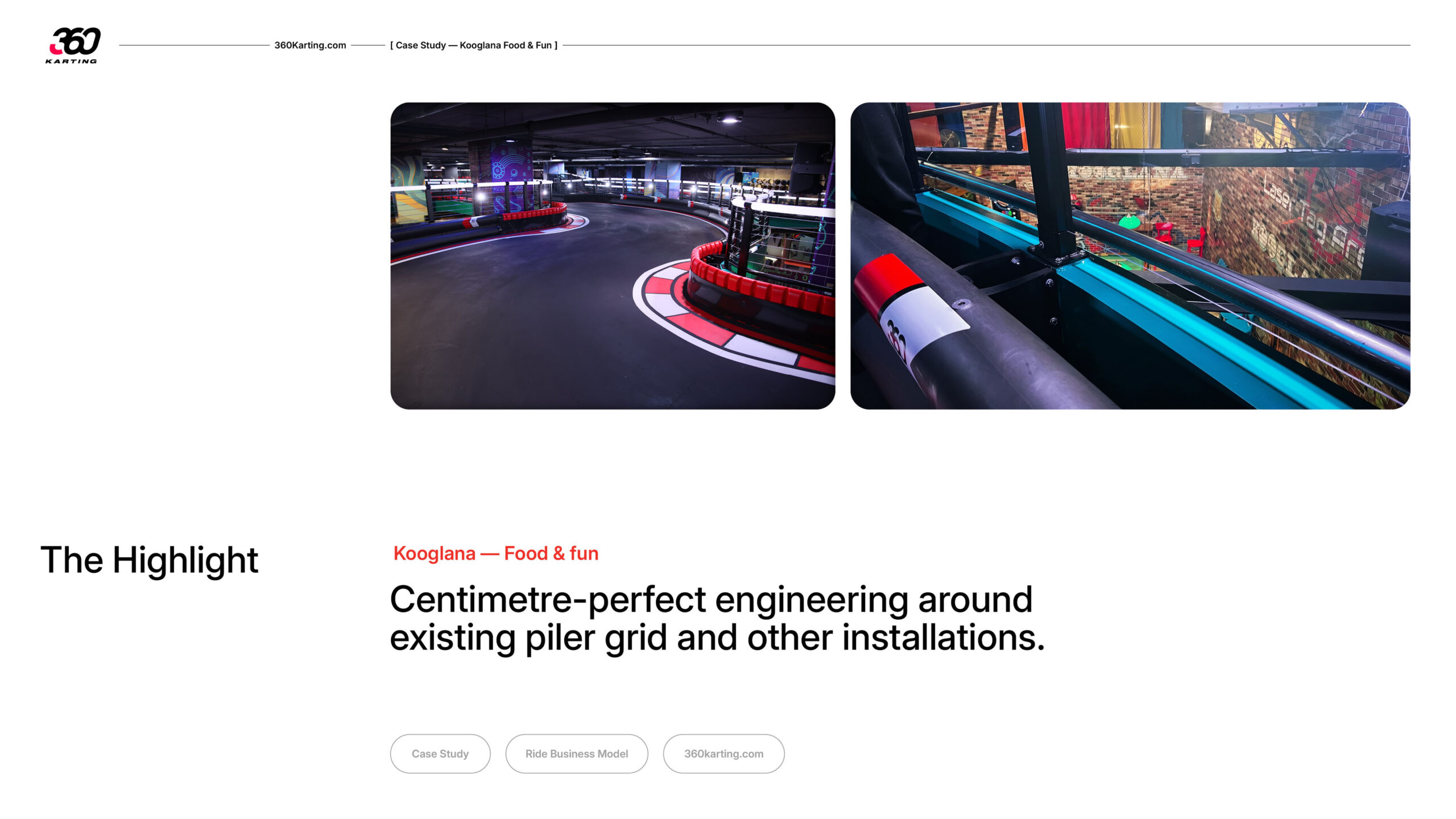Open the 360Karting.com header link
The image size is (1456, 819).
pos(310,45)
